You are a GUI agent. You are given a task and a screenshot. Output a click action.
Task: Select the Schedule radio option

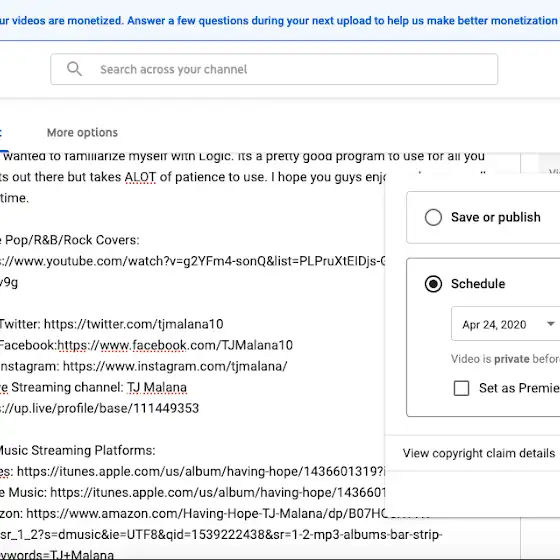click(433, 284)
